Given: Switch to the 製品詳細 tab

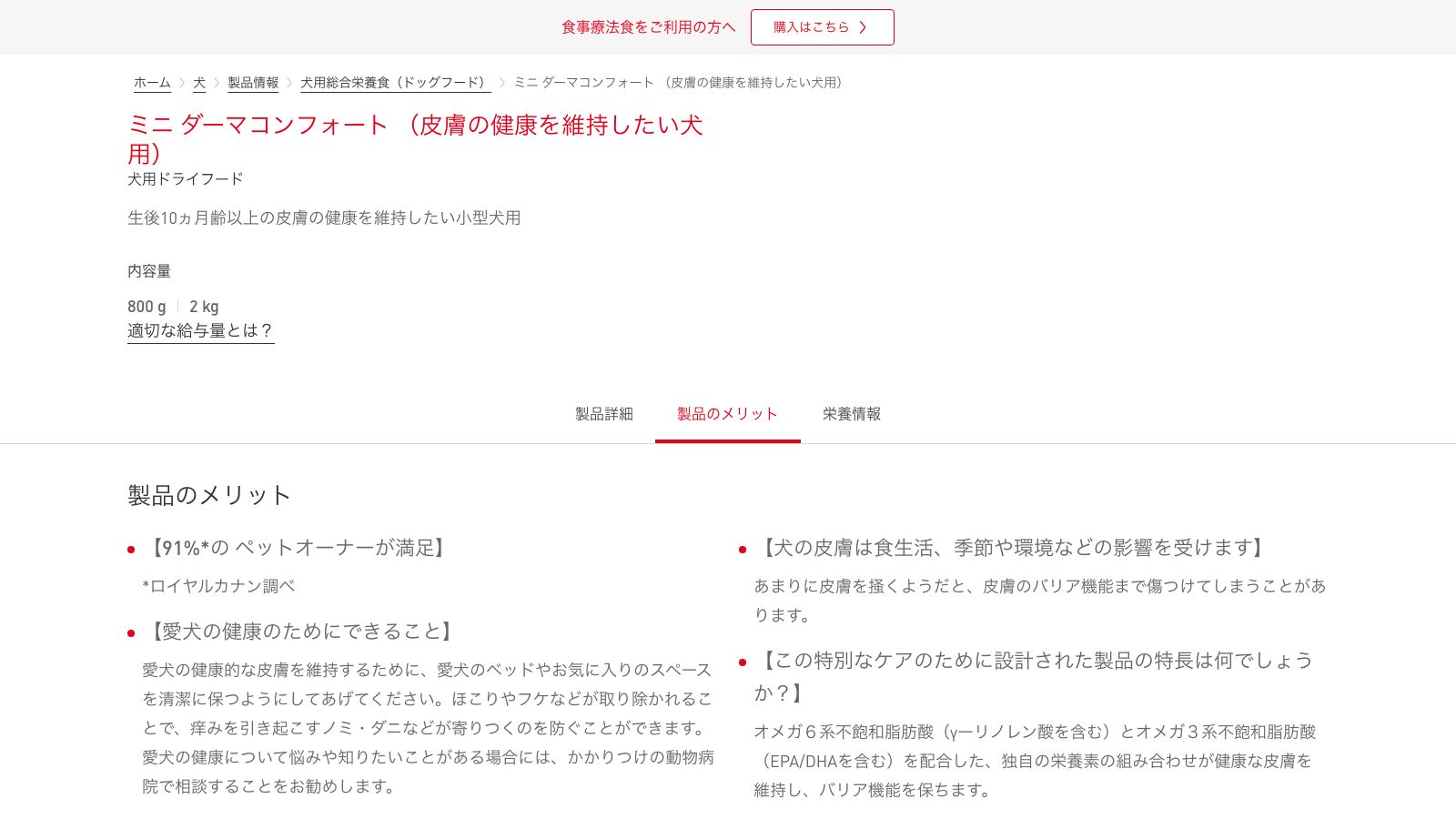Looking at the screenshot, I should pyautogui.click(x=604, y=414).
